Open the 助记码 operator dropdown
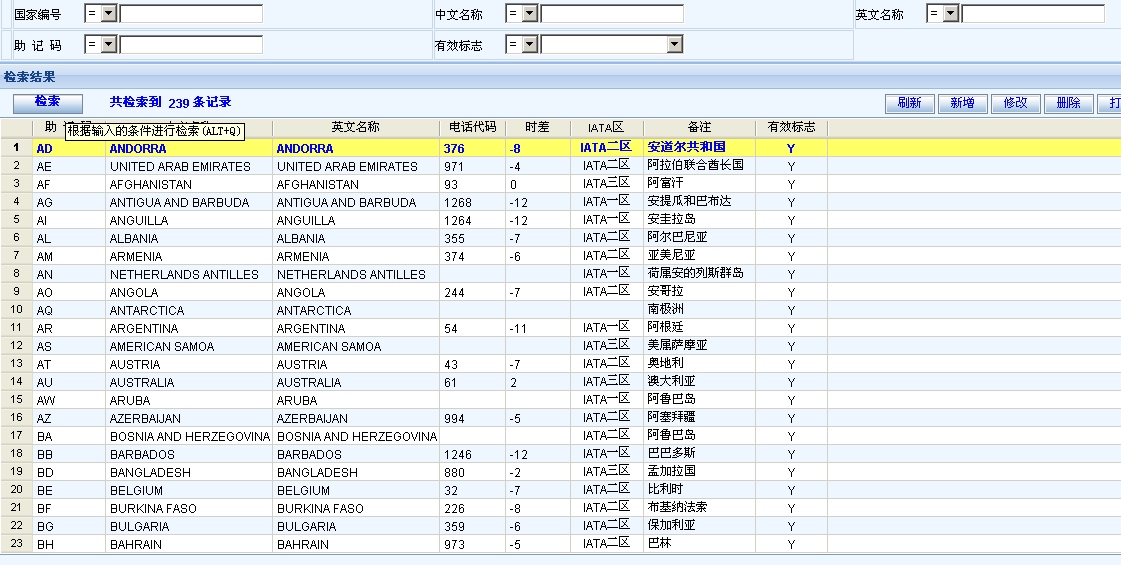This screenshot has width=1121, height=565. pyautogui.click(x=108, y=45)
